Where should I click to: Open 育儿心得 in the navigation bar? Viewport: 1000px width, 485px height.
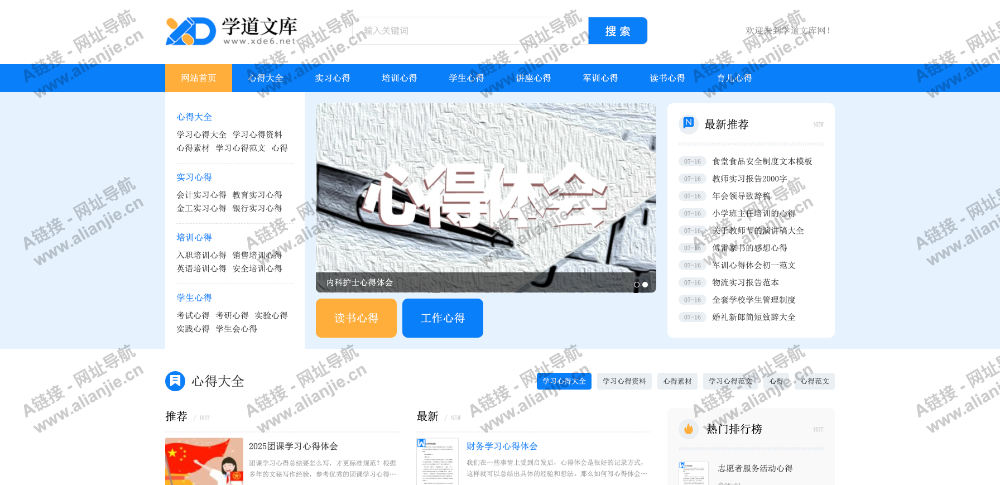[x=734, y=78]
